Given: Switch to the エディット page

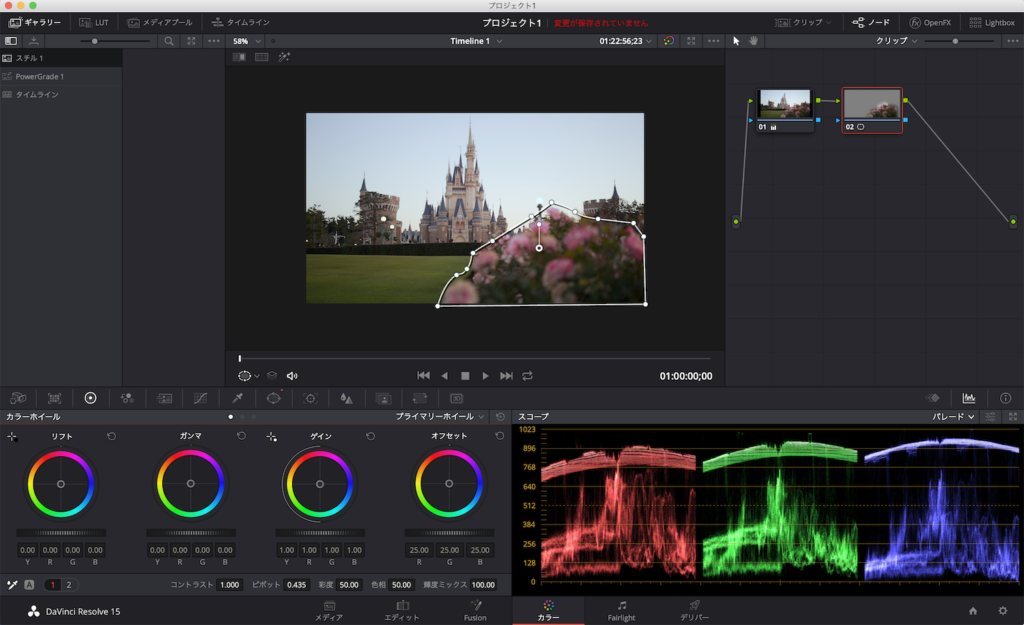Looking at the screenshot, I should click(x=401, y=610).
